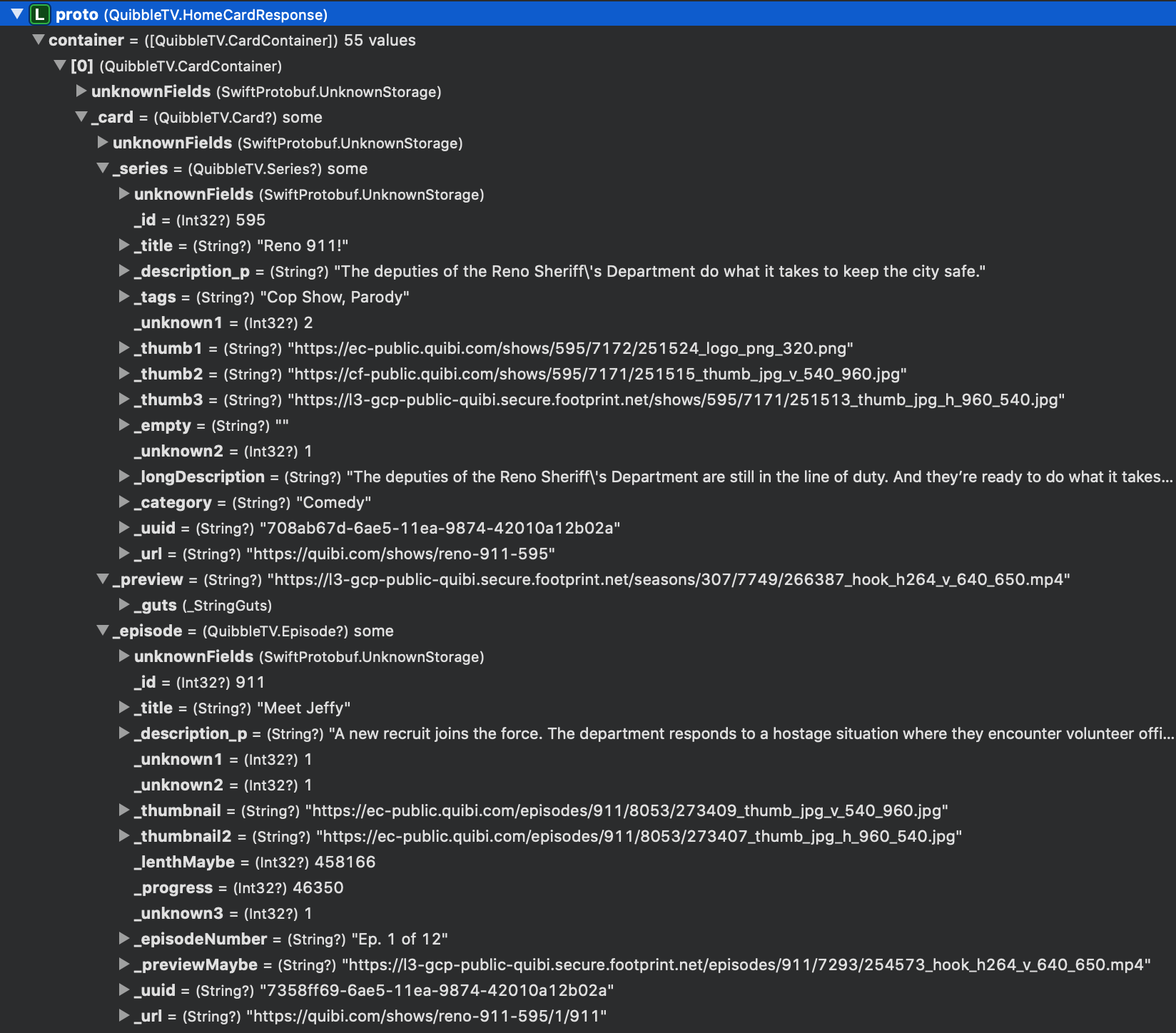Expand _description_p of the series

(x=124, y=270)
